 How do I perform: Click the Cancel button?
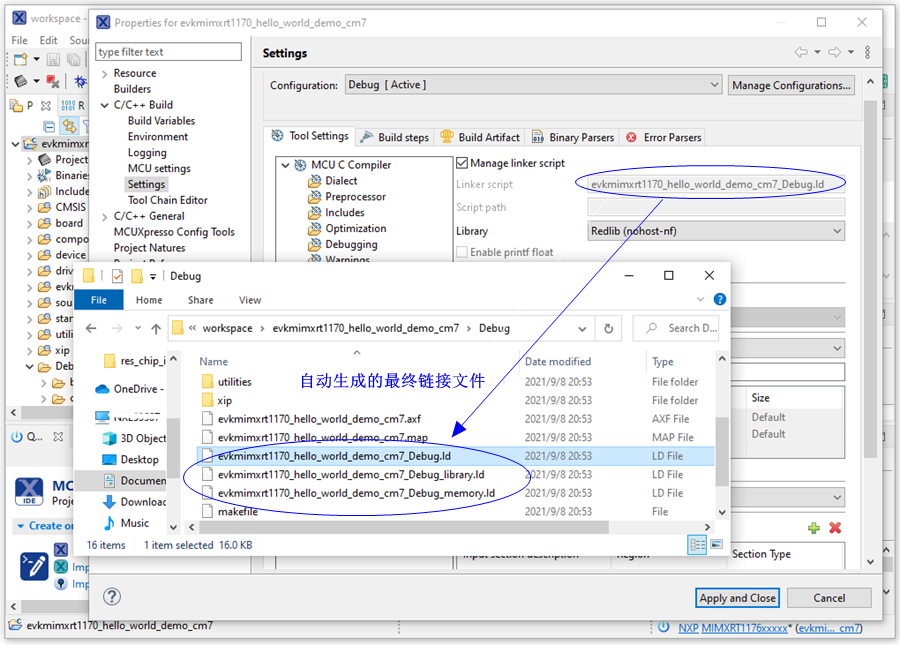coord(829,598)
